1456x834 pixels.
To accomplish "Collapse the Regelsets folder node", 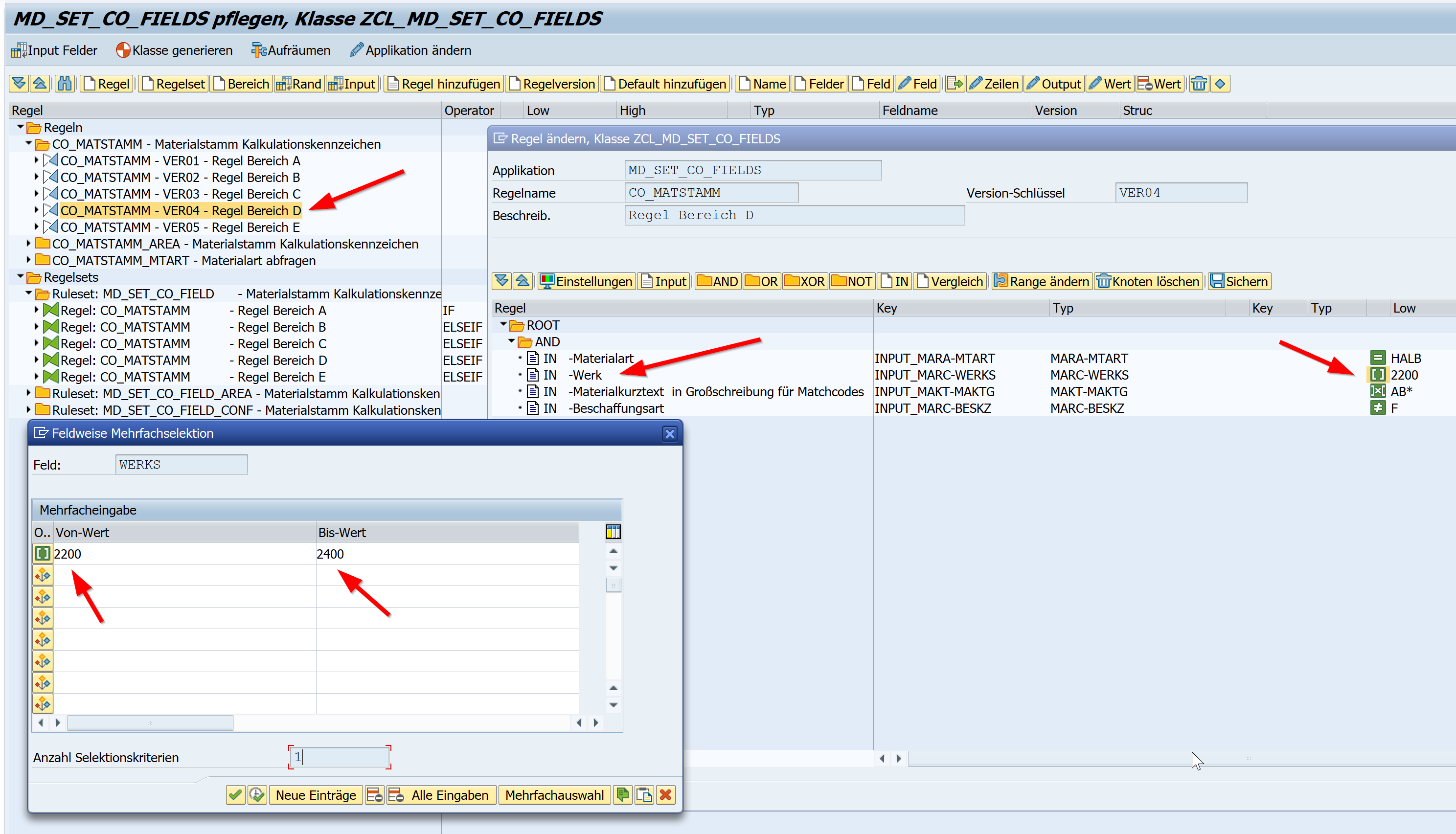I will [x=20, y=277].
